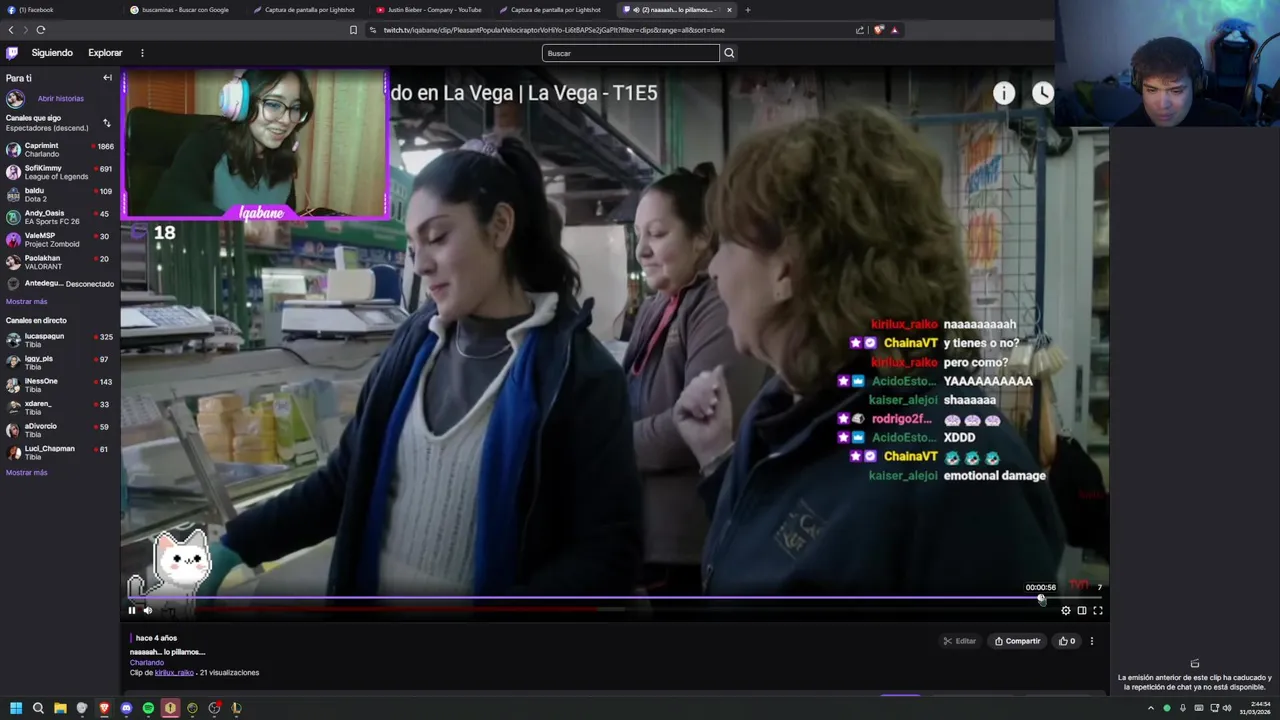Screen dimensions: 1280x720
Task: Click the clip title naaaaah... lo pillamos
Action: click(x=167, y=652)
